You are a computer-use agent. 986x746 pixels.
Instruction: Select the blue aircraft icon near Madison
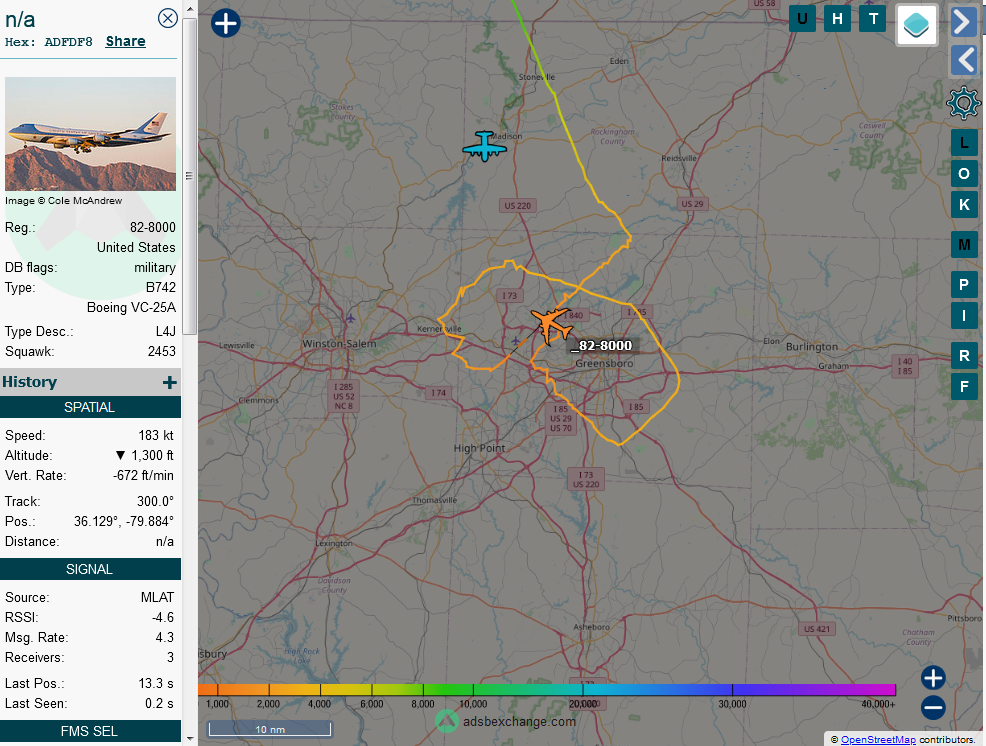pos(484,147)
